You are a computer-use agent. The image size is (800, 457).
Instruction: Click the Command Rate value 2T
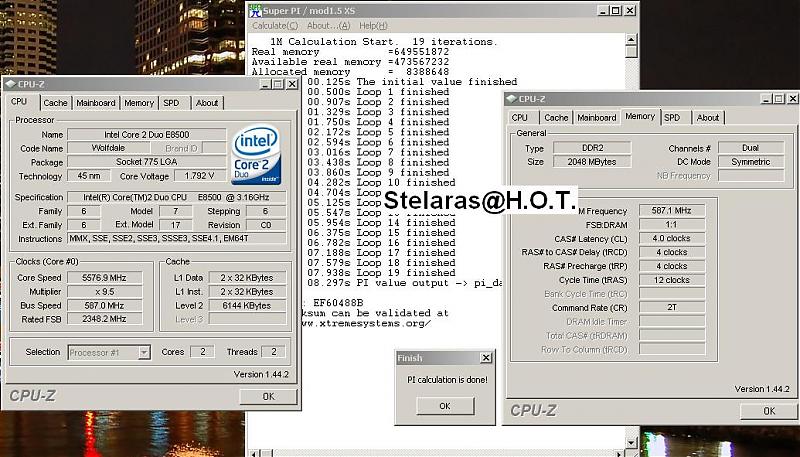click(x=672, y=308)
